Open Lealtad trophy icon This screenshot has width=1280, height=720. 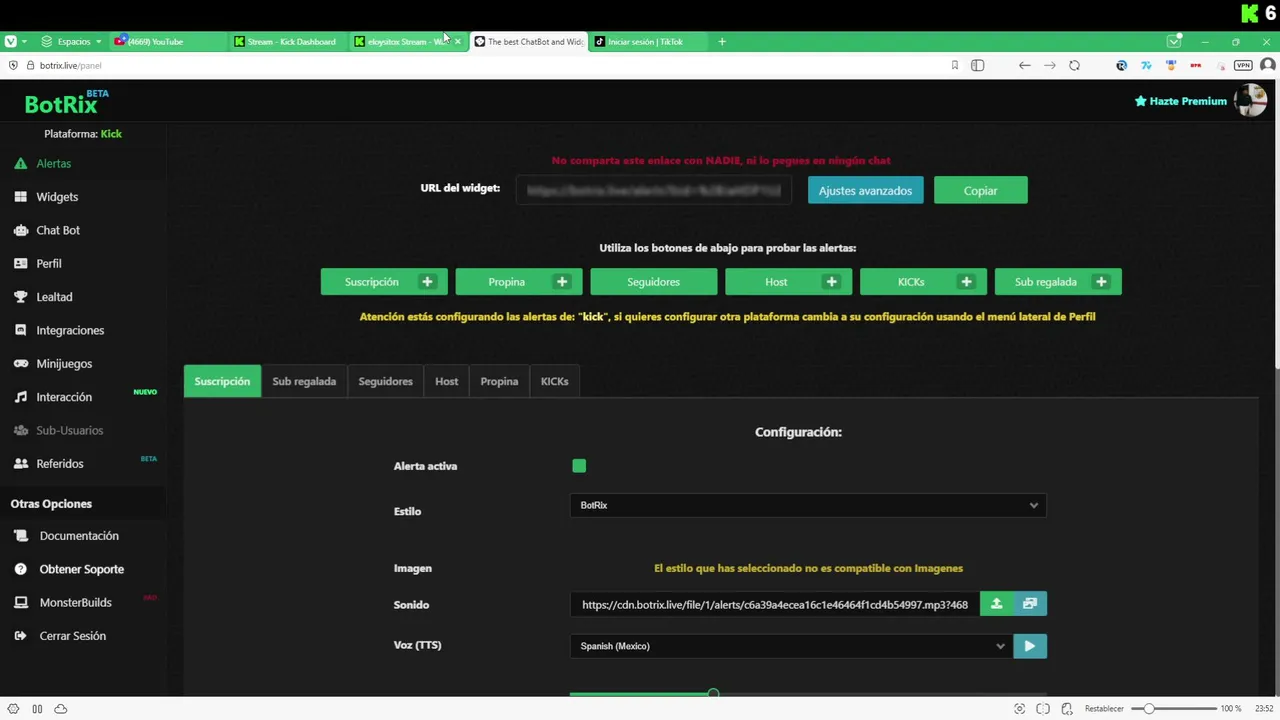pyautogui.click(x=20, y=297)
